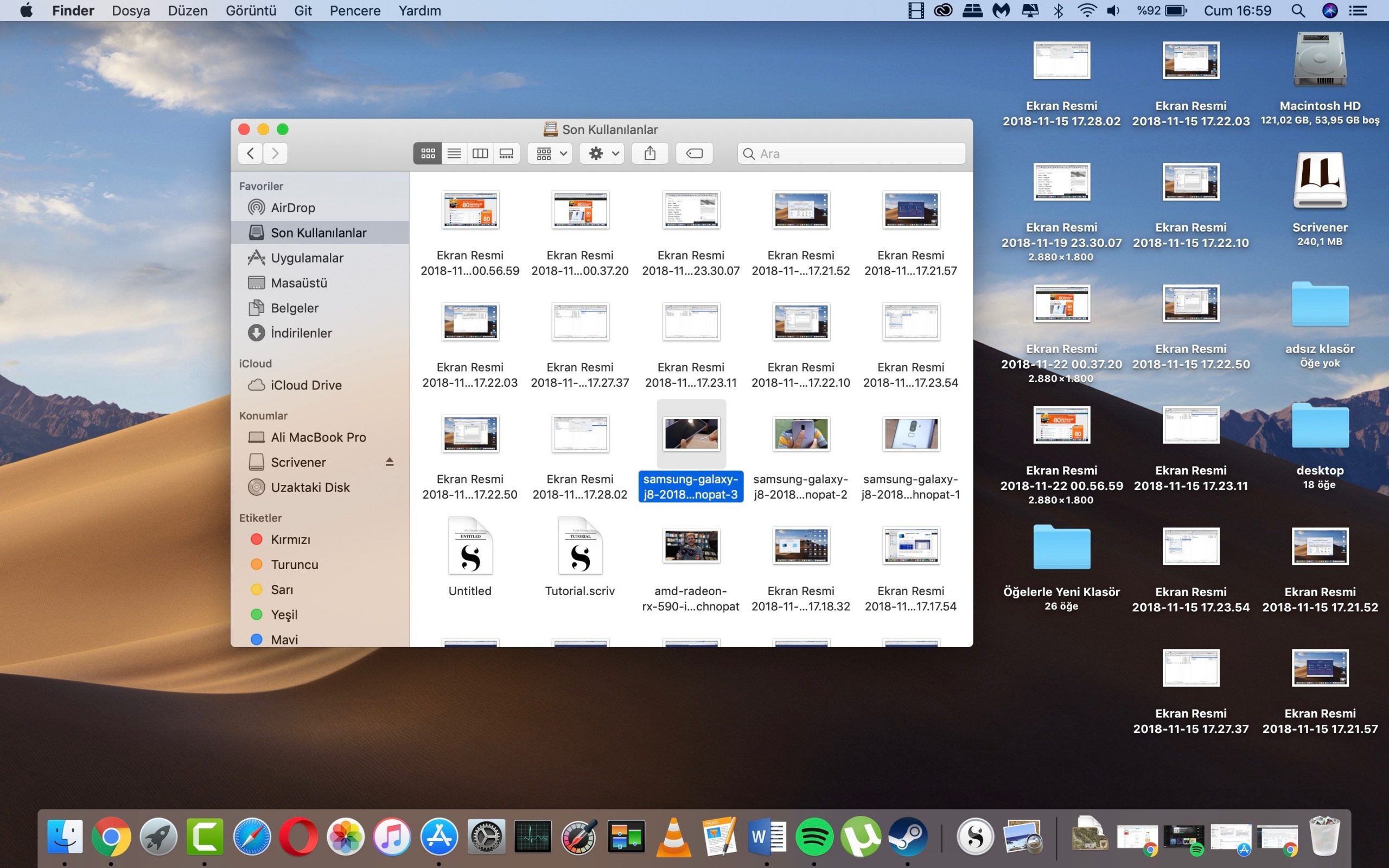Select İndirilenler in the sidebar
This screenshot has width=1389, height=868.
pyautogui.click(x=301, y=333)
